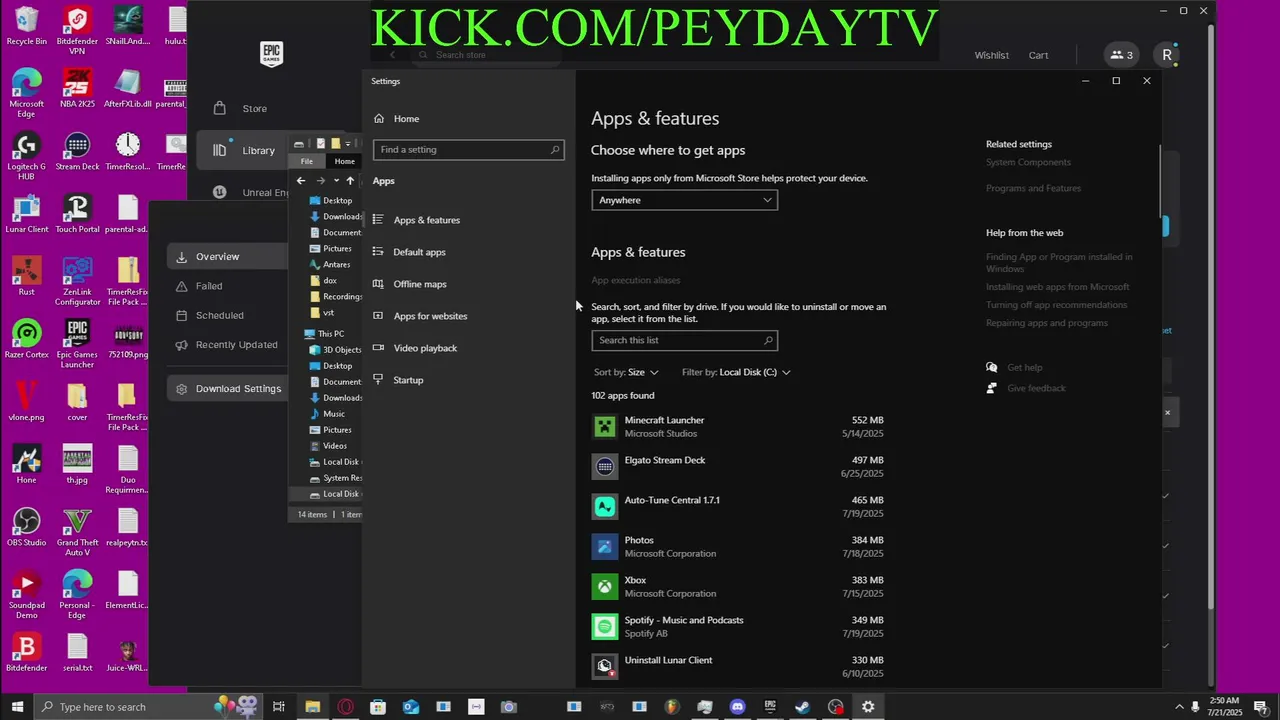Open Recycle Bin desktop icon
Screen dimensions: 1280x720
26,27
